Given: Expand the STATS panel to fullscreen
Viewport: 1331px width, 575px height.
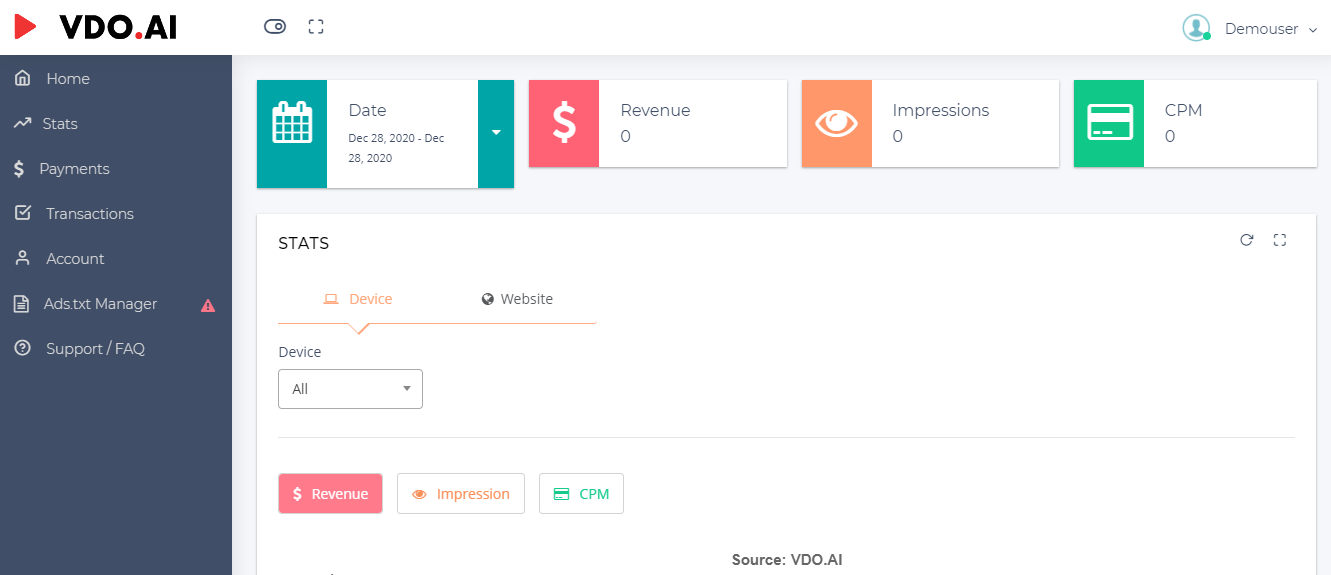Looking at the screenshot, I should [x=1279, y=240].
